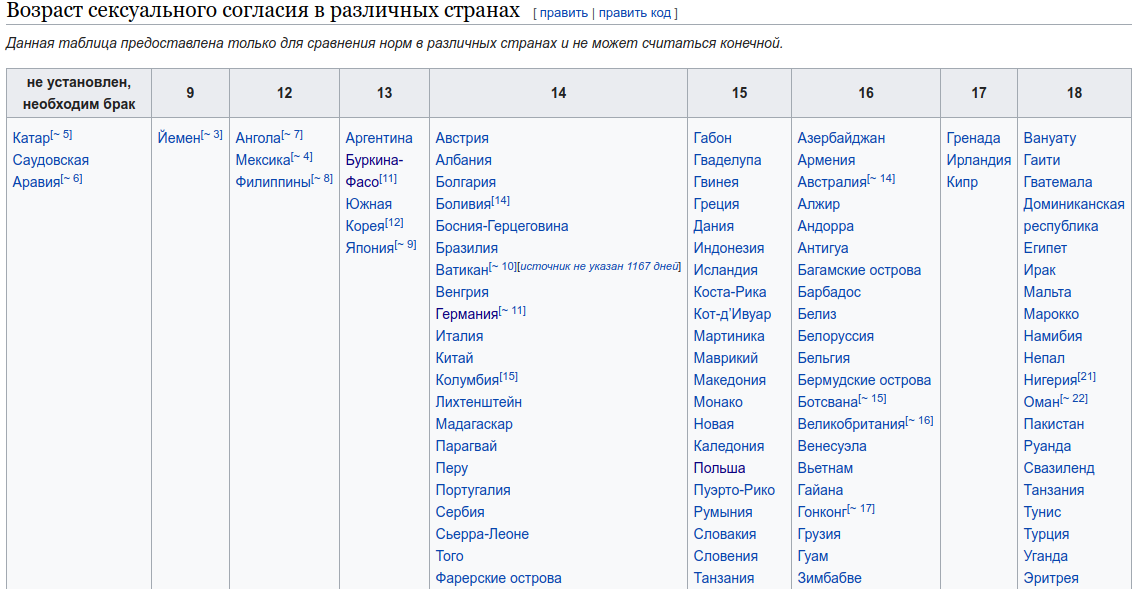Click footnote [~ 16] next to Великобритания
Viewport: 1133px width, 589px height.
pyautogui.click(x=919, y=421)
